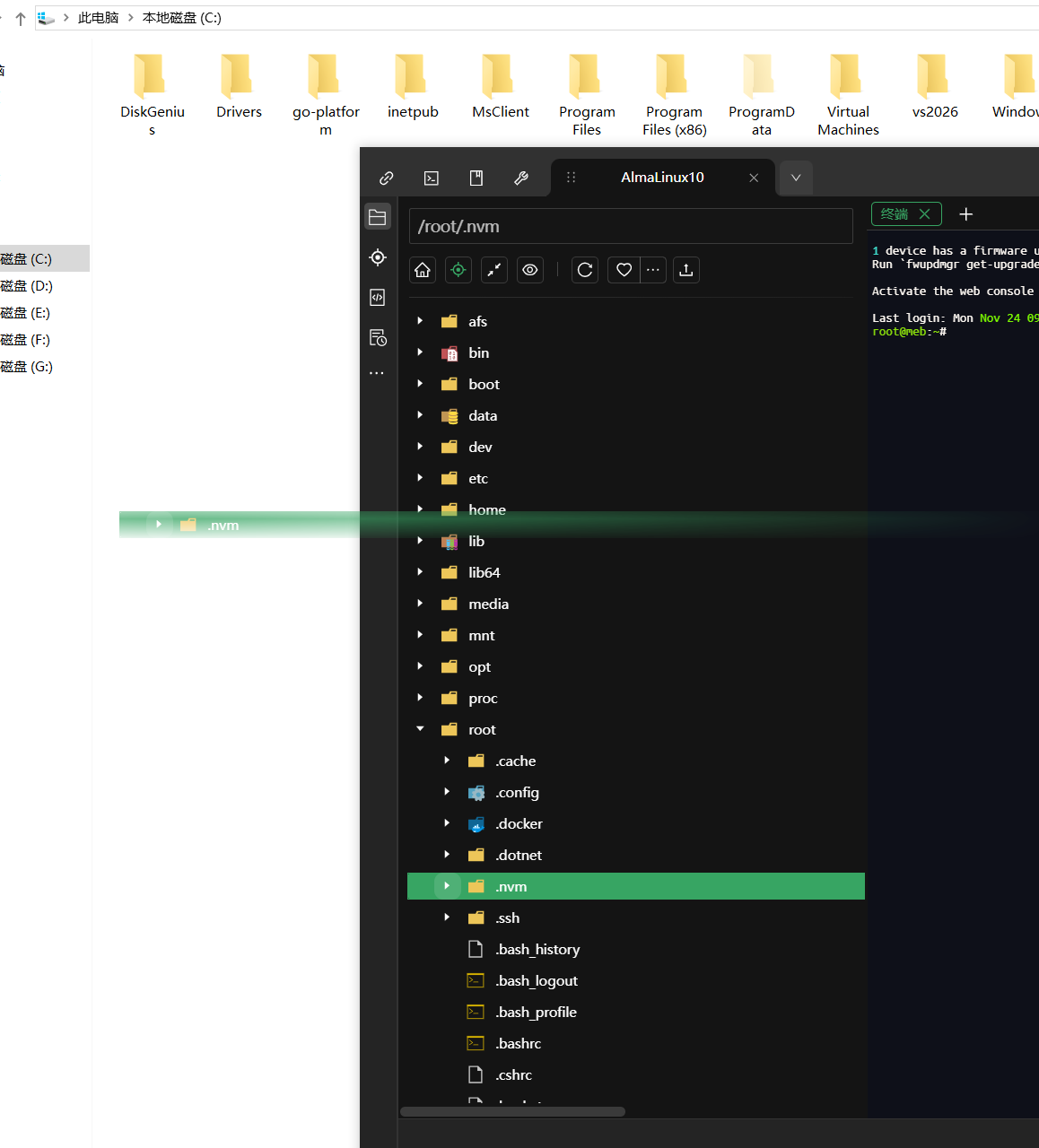Open the terminal prompt icon in top bar

point(432,178)
